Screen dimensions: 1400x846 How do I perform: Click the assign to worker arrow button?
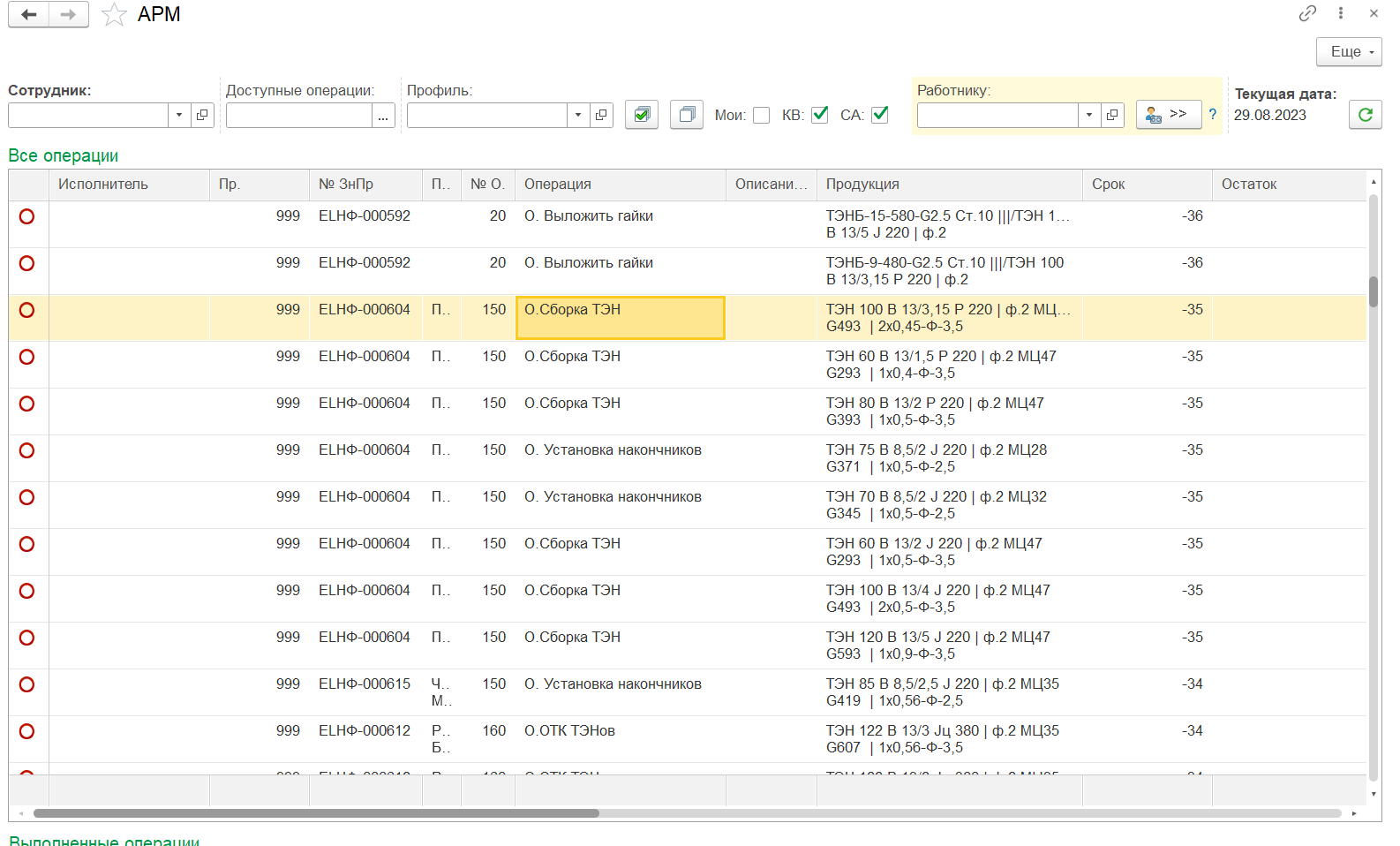pos(1168,115)
